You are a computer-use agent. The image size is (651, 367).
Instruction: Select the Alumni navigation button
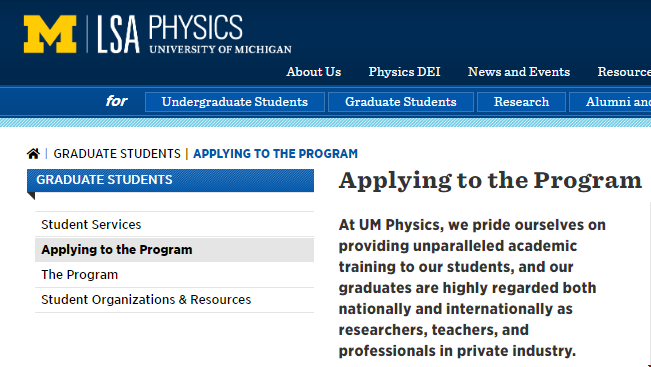(610, 102)
